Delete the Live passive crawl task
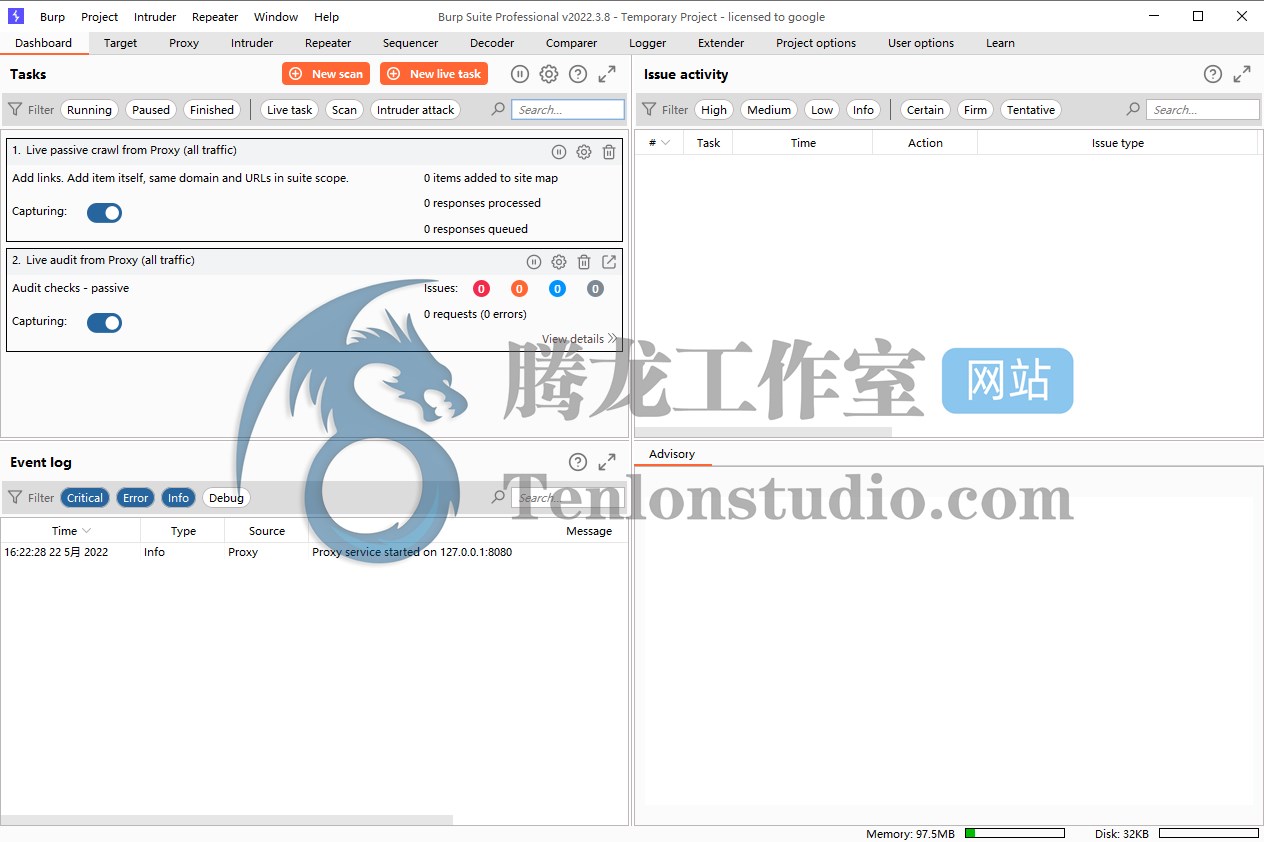 point(609,152)
